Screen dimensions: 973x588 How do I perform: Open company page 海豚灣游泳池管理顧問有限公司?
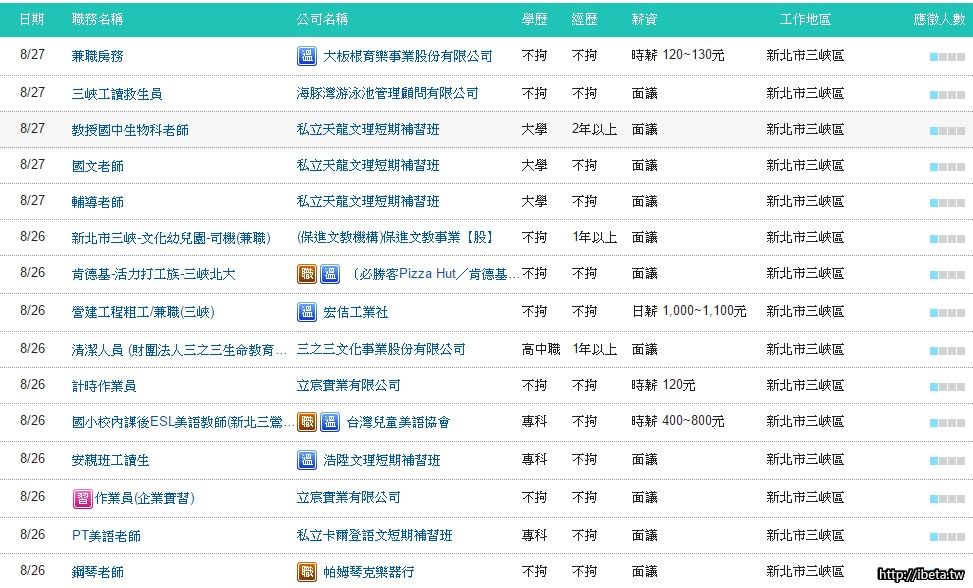click(x=387, y=94)
